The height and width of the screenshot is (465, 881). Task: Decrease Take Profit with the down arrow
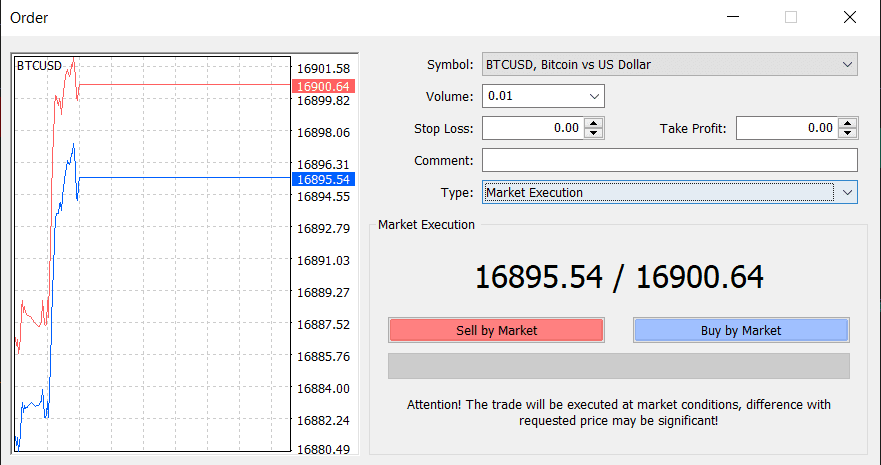(x=848, y=134)
